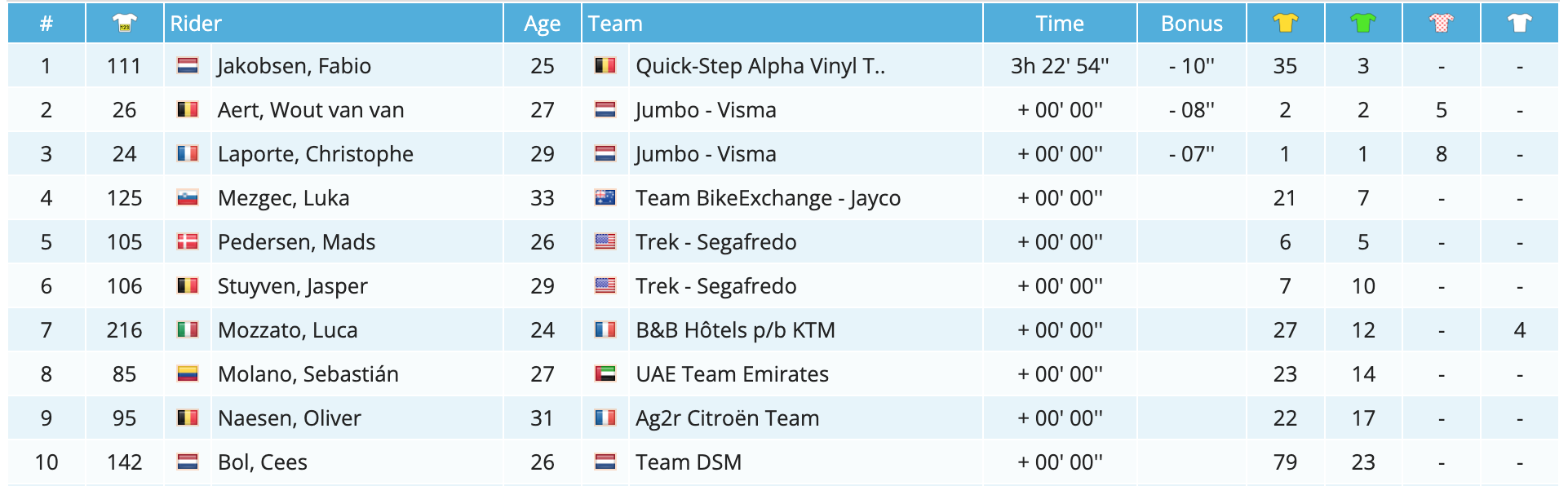Click the Team column header
The image size is (1568, 486).
615,24
